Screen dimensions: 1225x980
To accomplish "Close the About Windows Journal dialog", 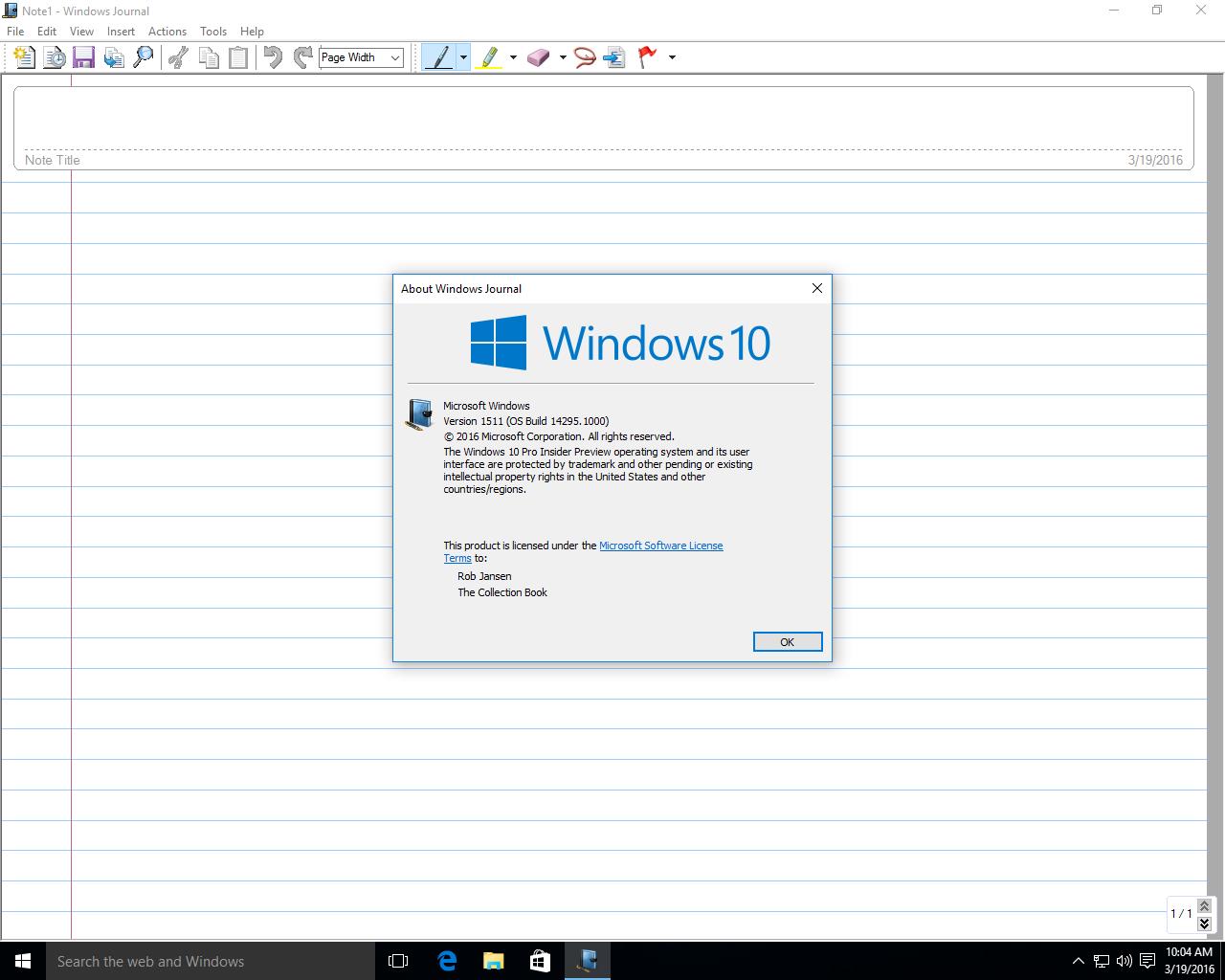I will pyautogui.click(x=817, y=288).
